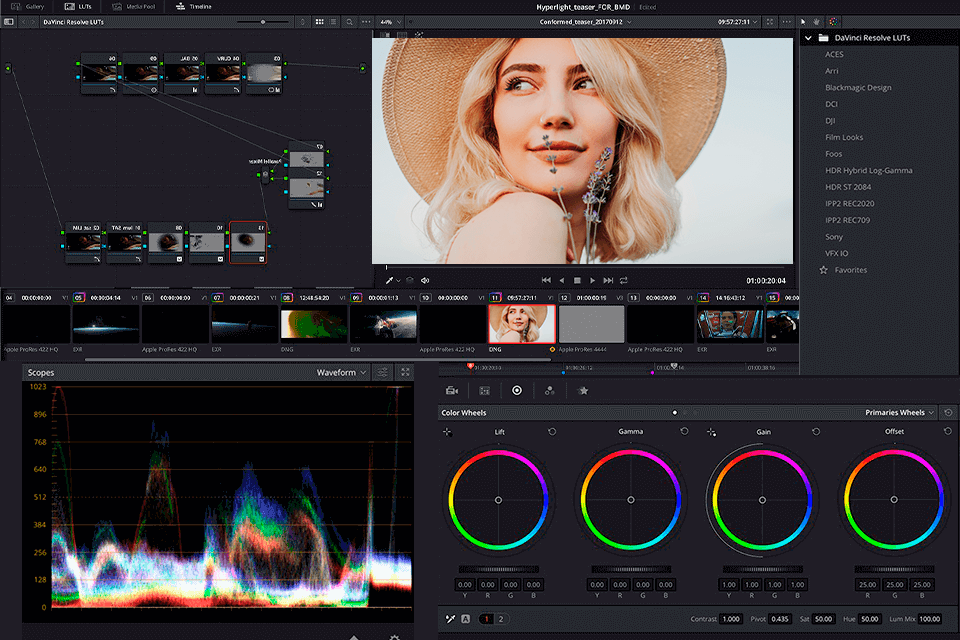This screenshot has width=960, height=640.
Task: Click the auto color balance wand icon
Action: (450, 619)
